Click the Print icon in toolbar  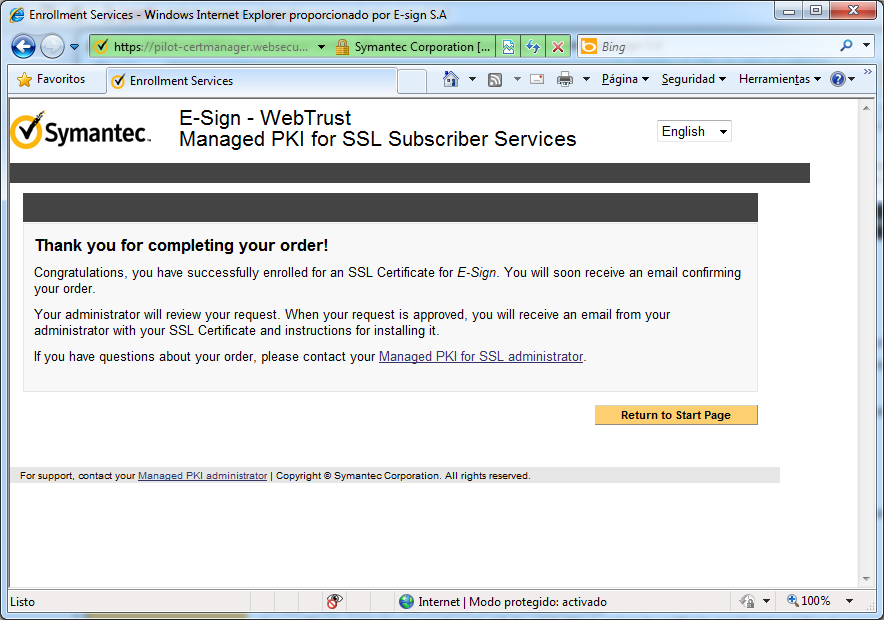565,79
